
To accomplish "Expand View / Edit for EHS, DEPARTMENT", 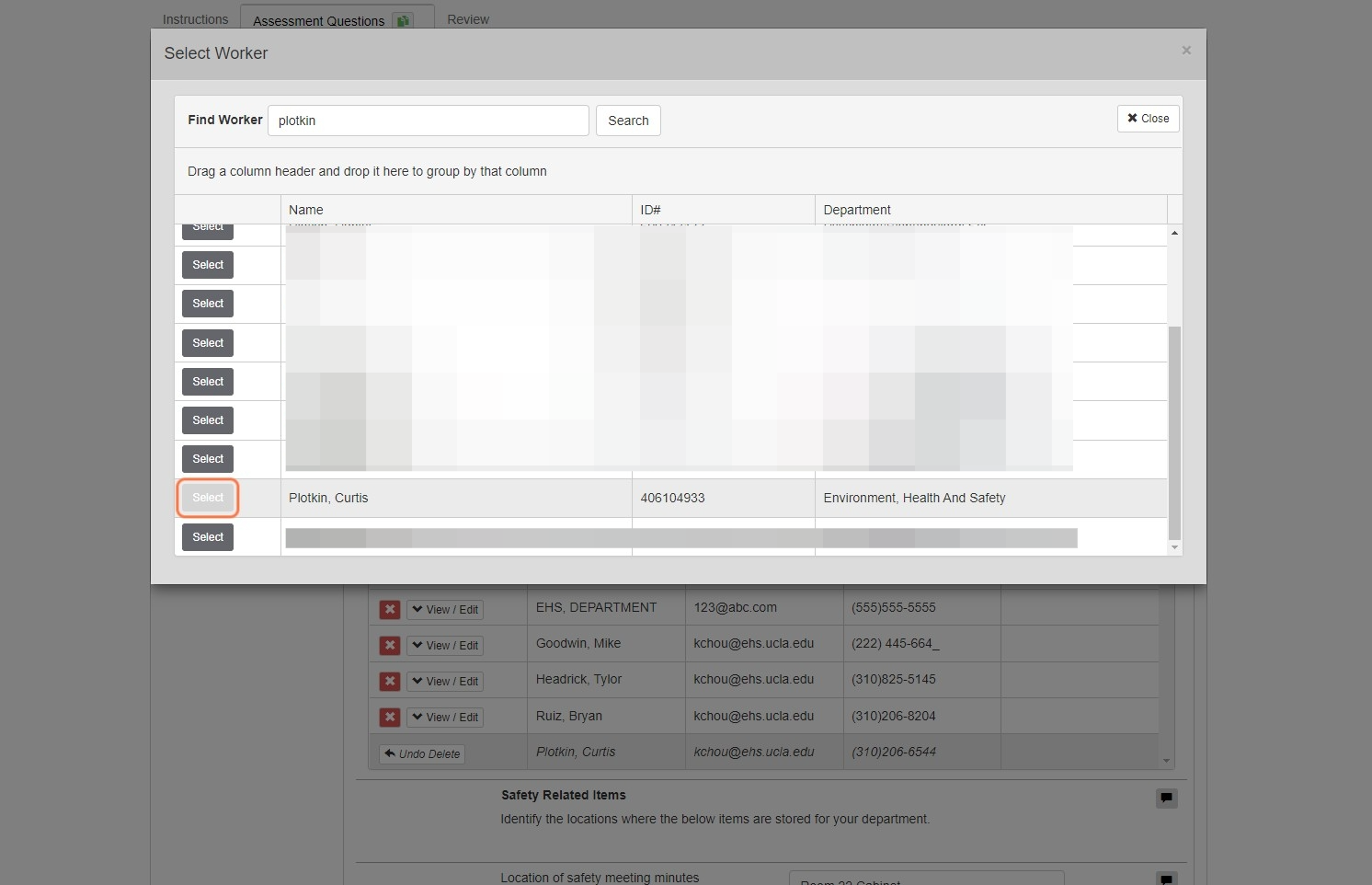I will coord(445,609).
